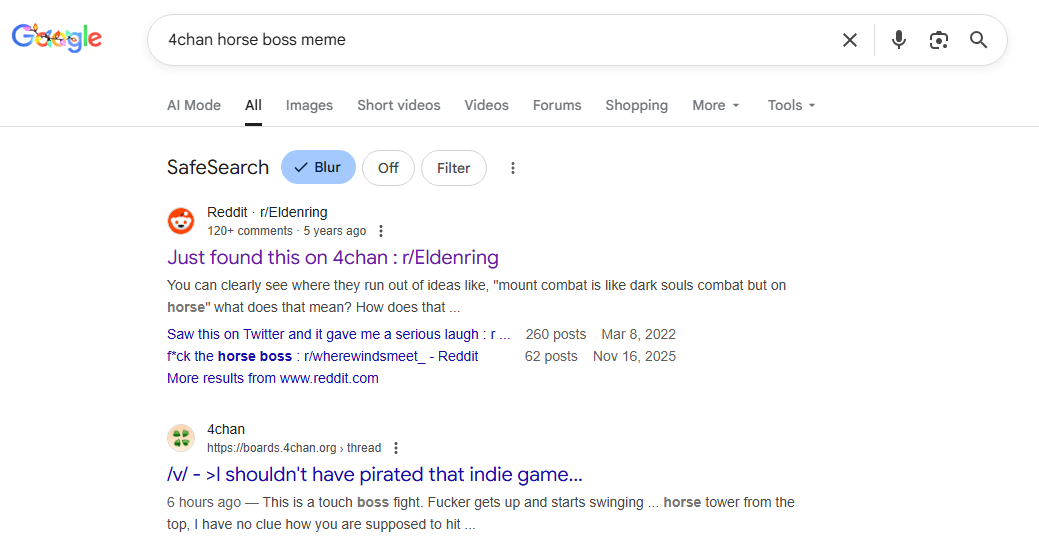Open the Images tab
The height and width of the screenshot is (555, 1039).
point(309,105)
